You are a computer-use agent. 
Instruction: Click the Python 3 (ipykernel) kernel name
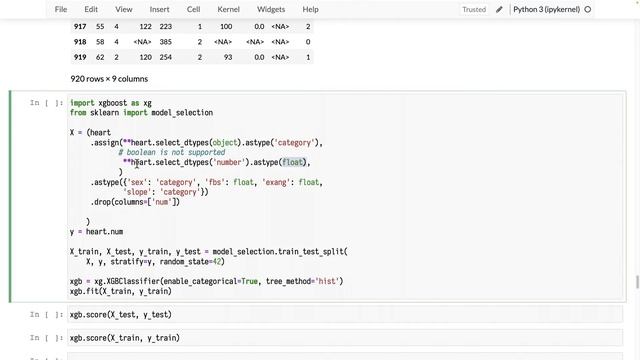(547, 9)
